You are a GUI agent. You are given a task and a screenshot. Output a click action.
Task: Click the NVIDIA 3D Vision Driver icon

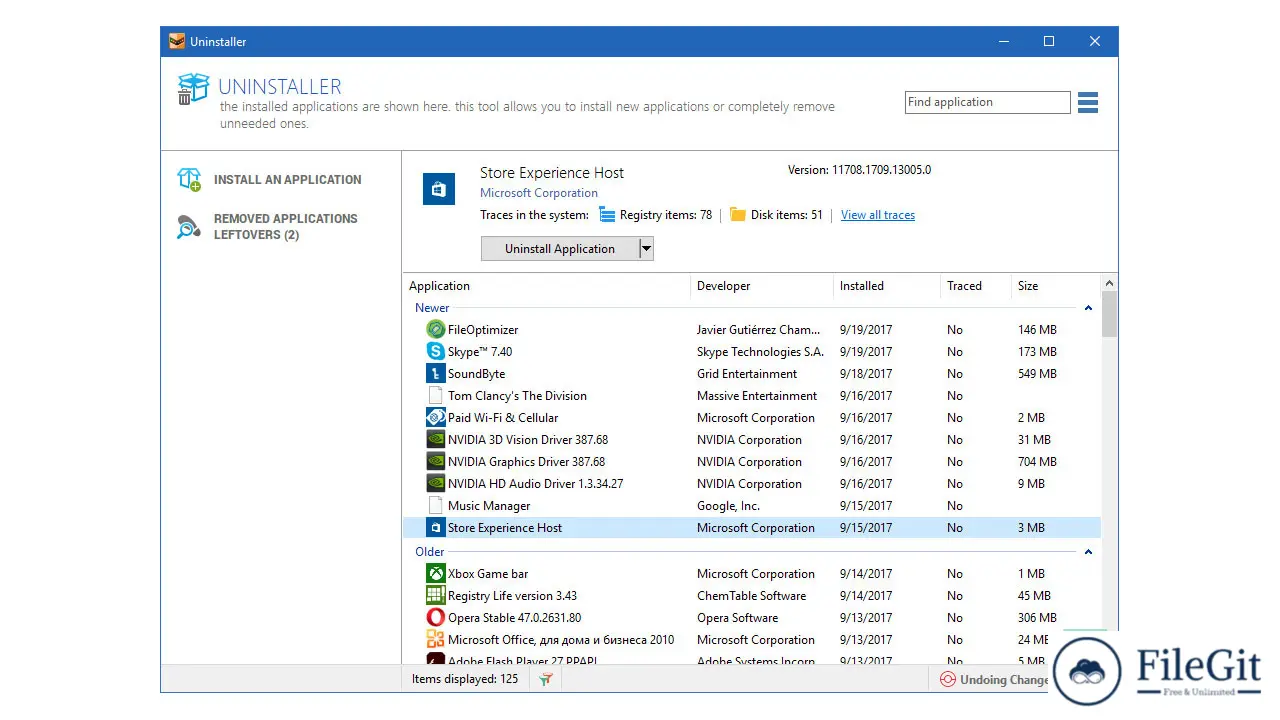pos(435,440)
